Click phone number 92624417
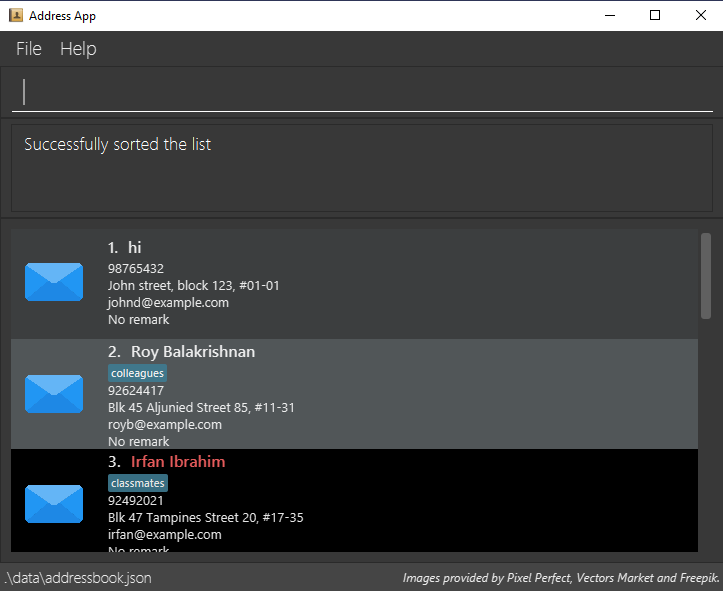Viewport: 723px width, 591px height. click(x=136, y=391)
